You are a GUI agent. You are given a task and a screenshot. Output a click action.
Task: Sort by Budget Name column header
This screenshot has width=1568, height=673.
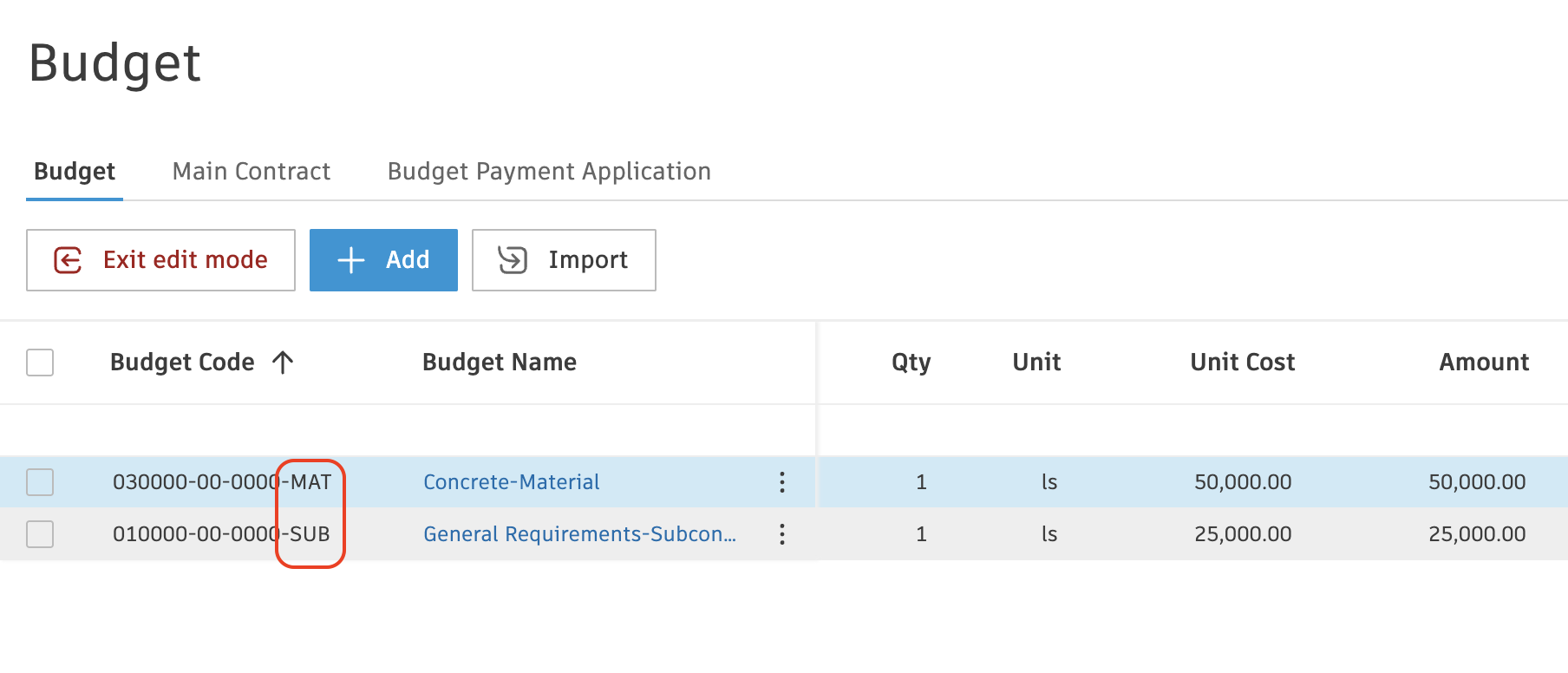[x=500, y=363]
